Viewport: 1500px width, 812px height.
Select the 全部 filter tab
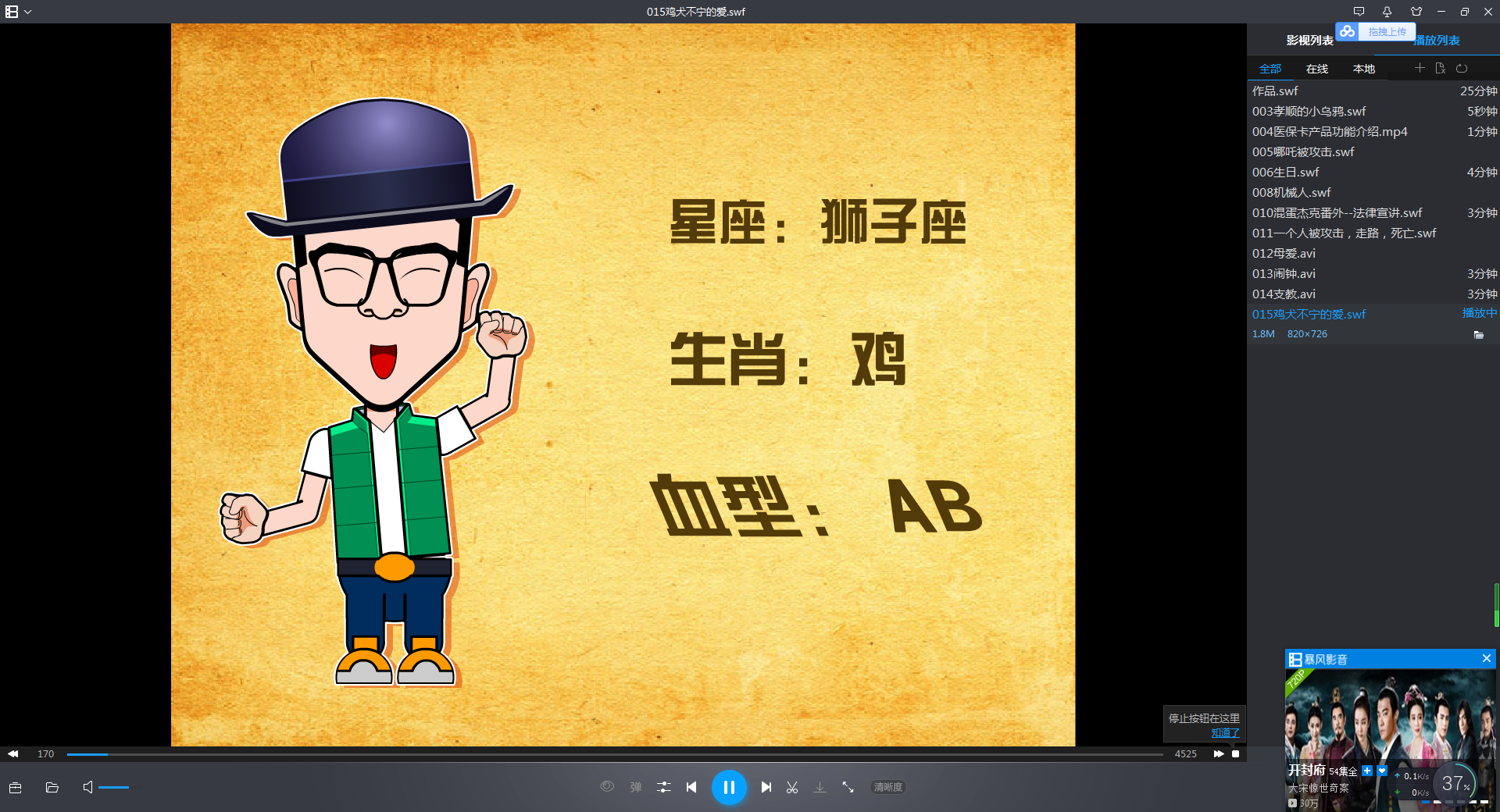coord(1270,69)
